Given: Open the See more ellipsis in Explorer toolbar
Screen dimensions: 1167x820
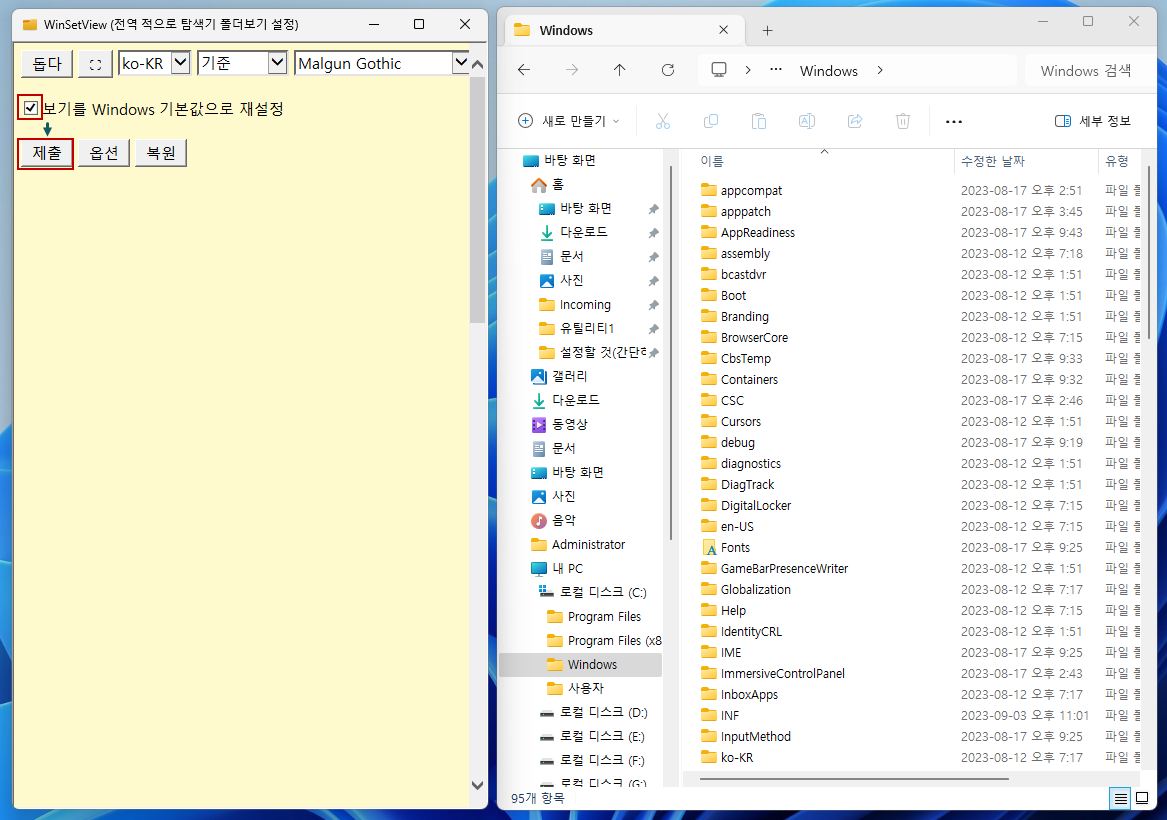Looking at the screenshot, I should point(953,121).
